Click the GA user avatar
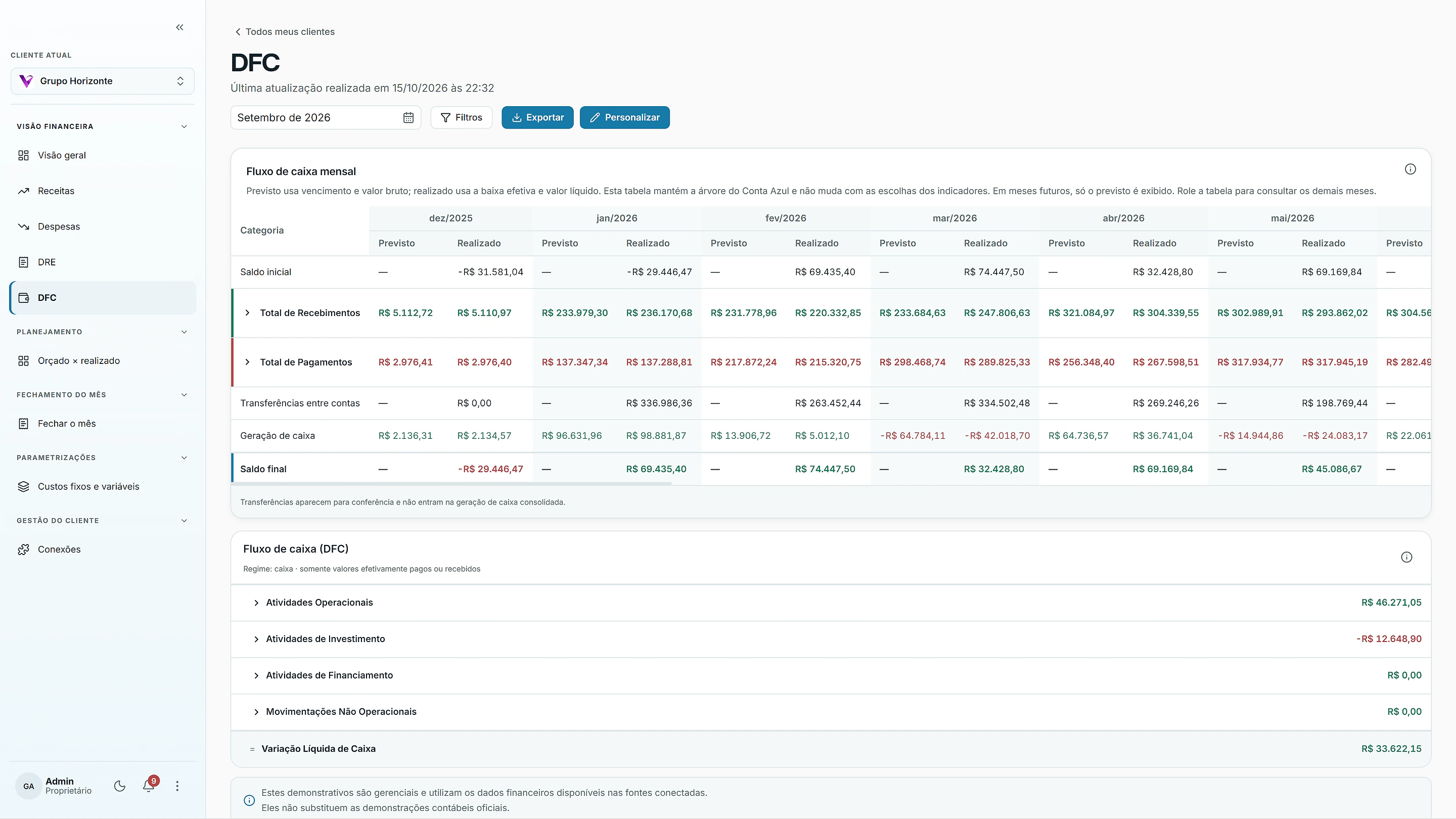 [29, 786]
